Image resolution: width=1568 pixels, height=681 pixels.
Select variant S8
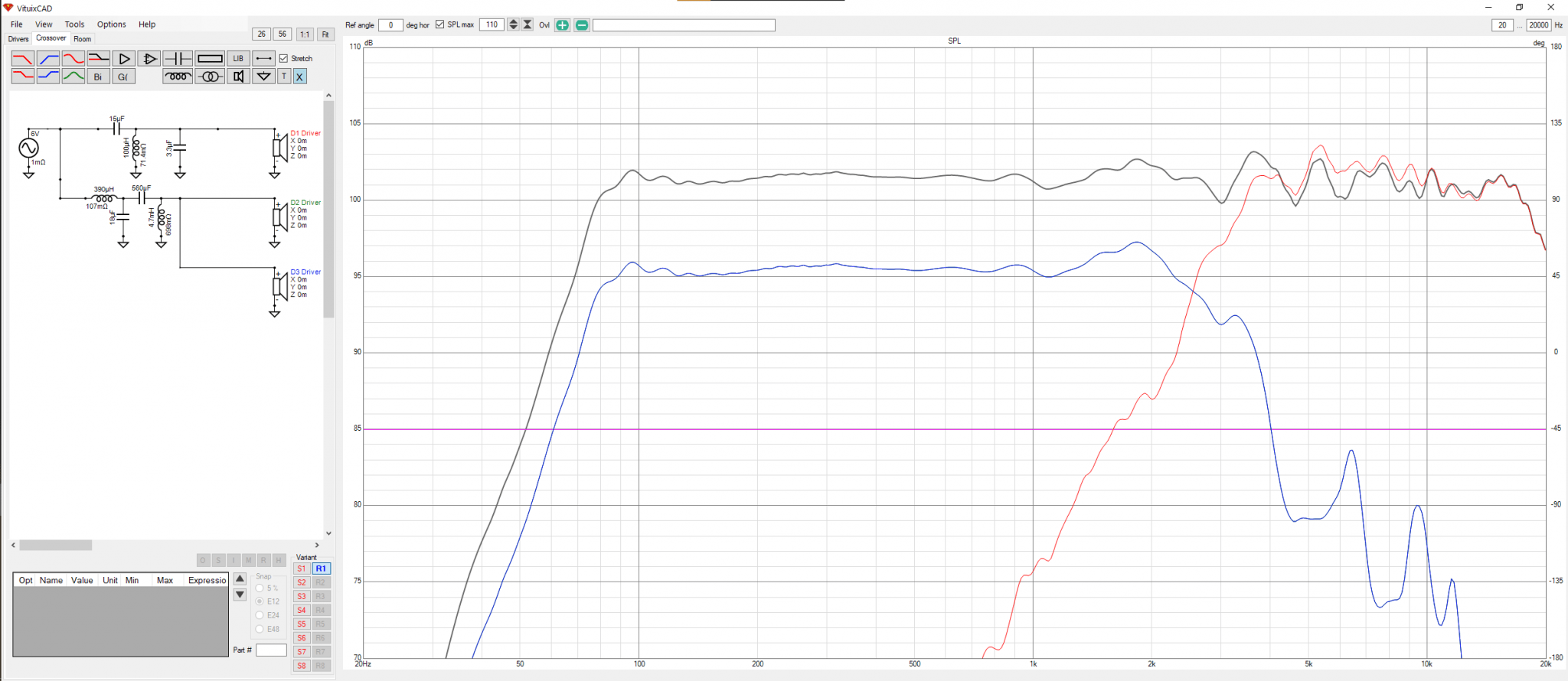[302, 665]
